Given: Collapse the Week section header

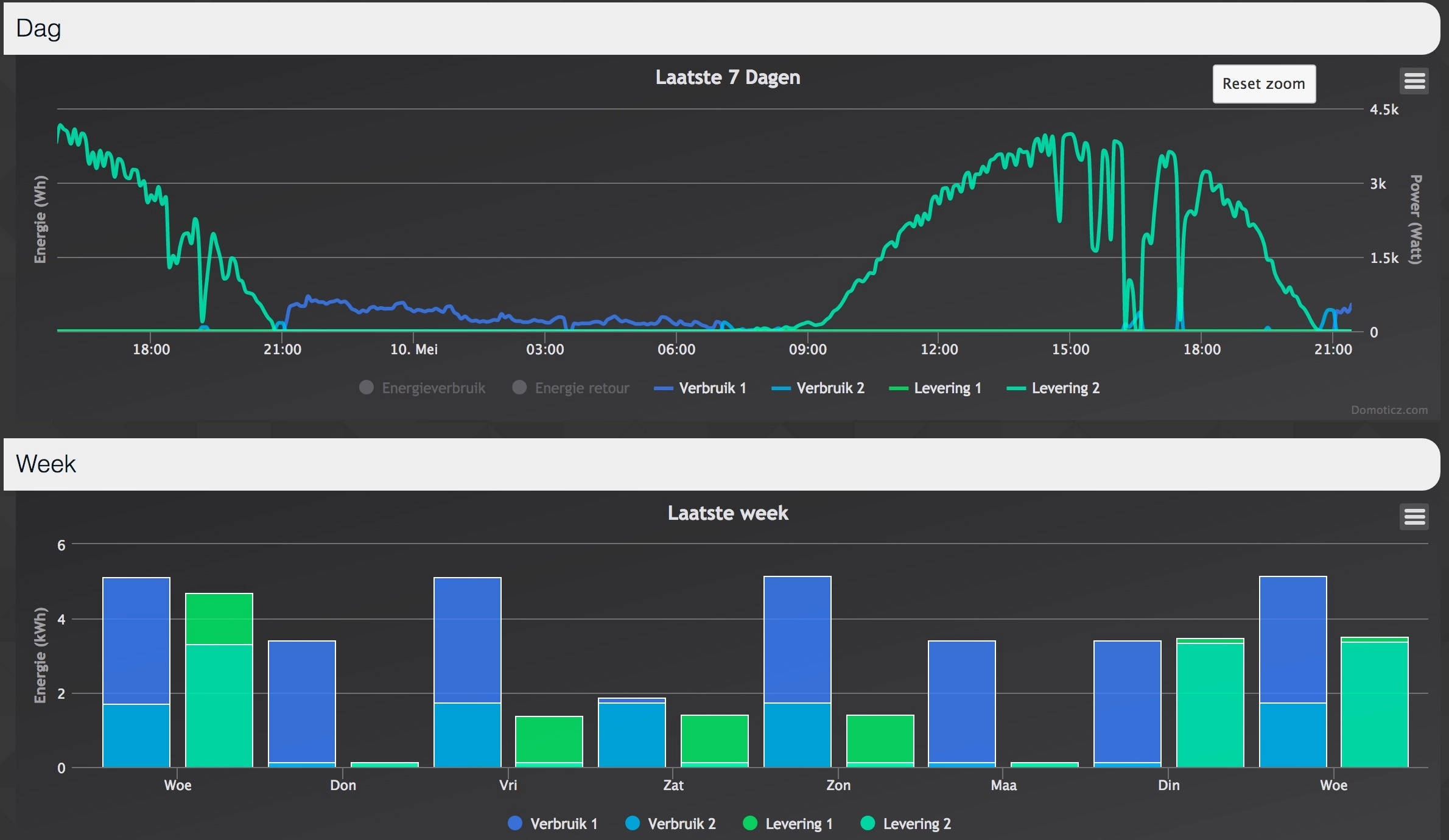Looking at the screenshot, I should (46, 464).
